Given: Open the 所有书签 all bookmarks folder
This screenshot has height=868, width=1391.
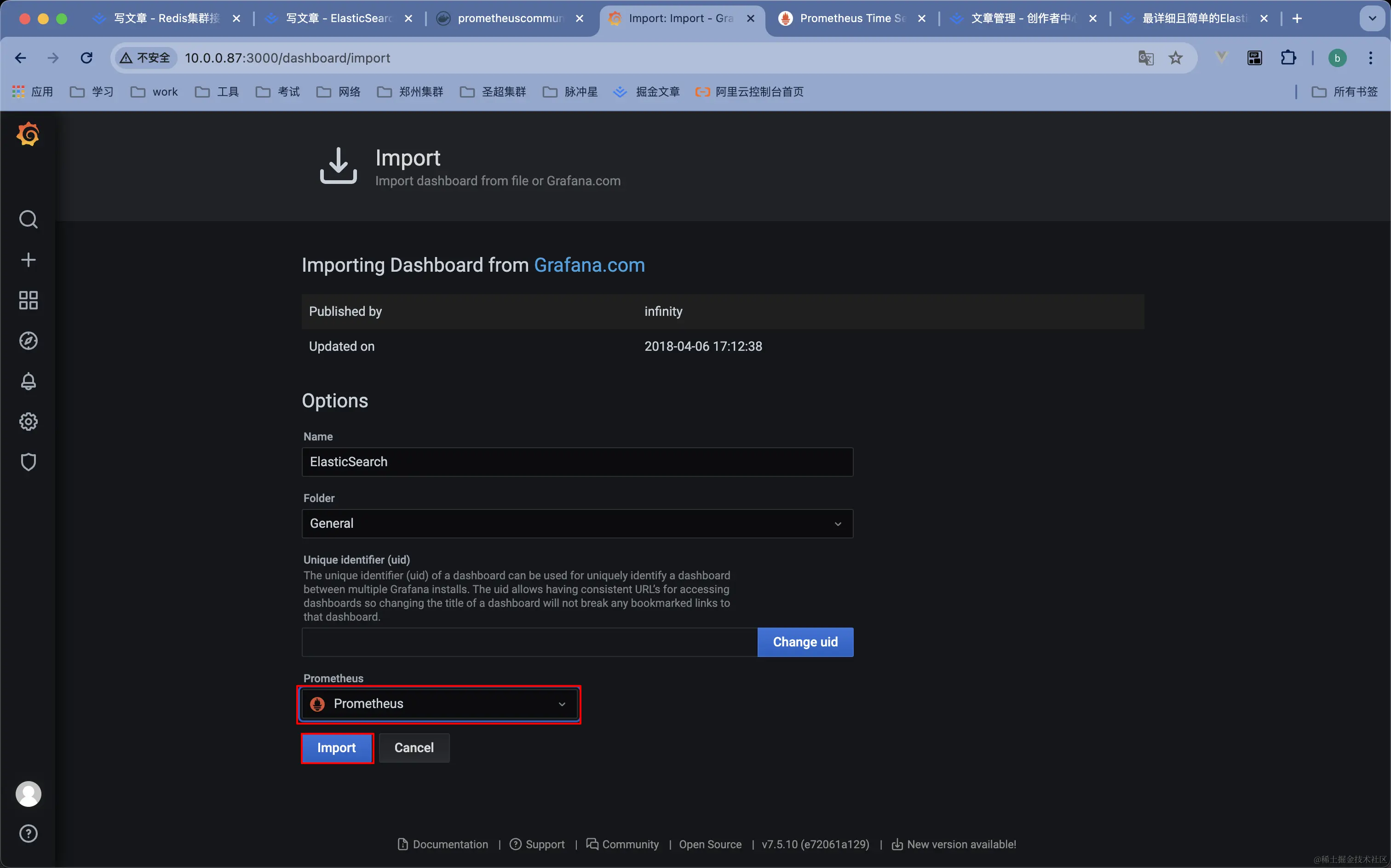Looking at the screenshot, I should [x=1345, y=92].
